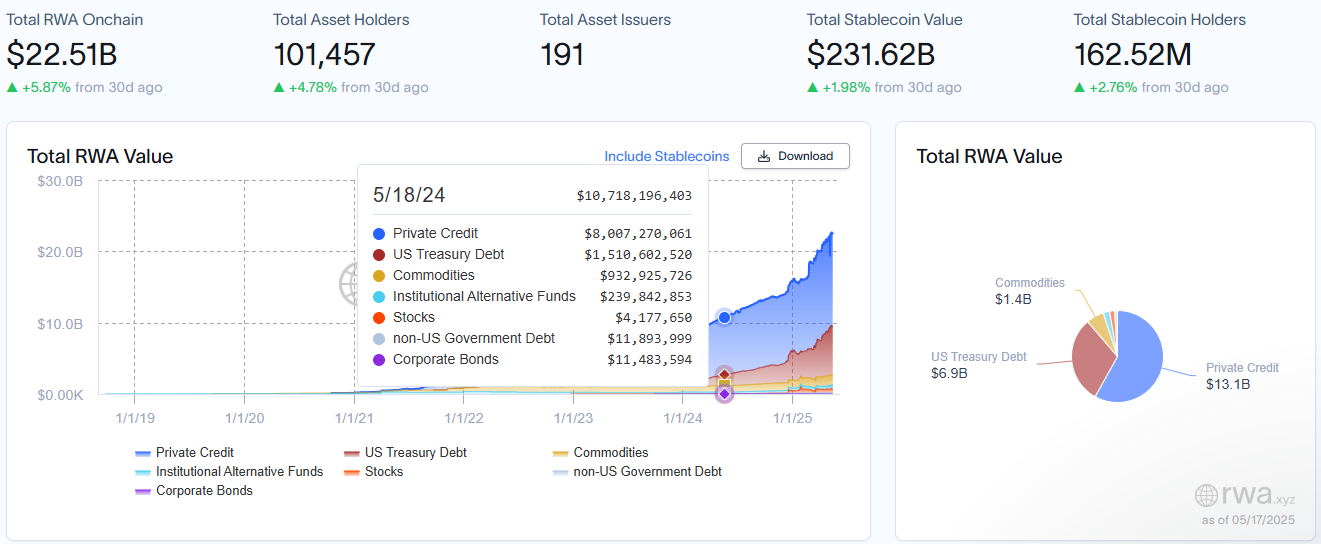Click the Total Stablecoin Value figure
The height and width of the screenshot is (544, 1321).
click(871, 54)
